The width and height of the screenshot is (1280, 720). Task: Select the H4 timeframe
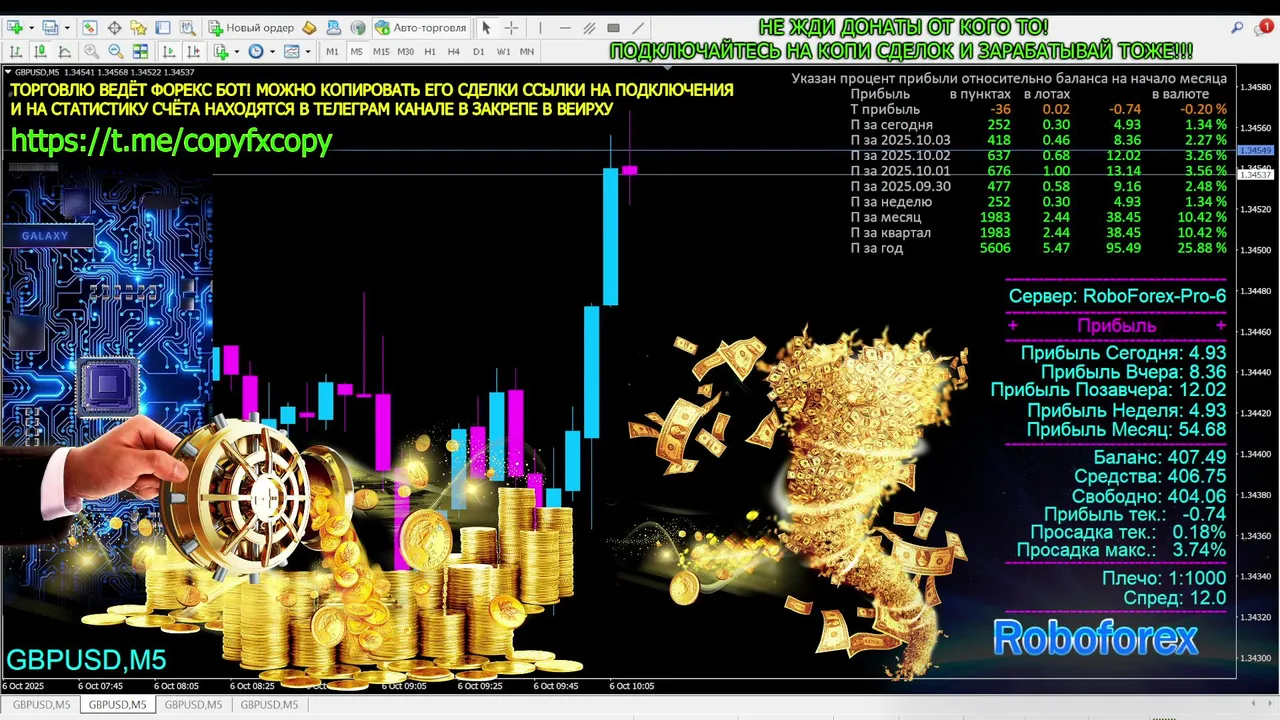(454, 52)
